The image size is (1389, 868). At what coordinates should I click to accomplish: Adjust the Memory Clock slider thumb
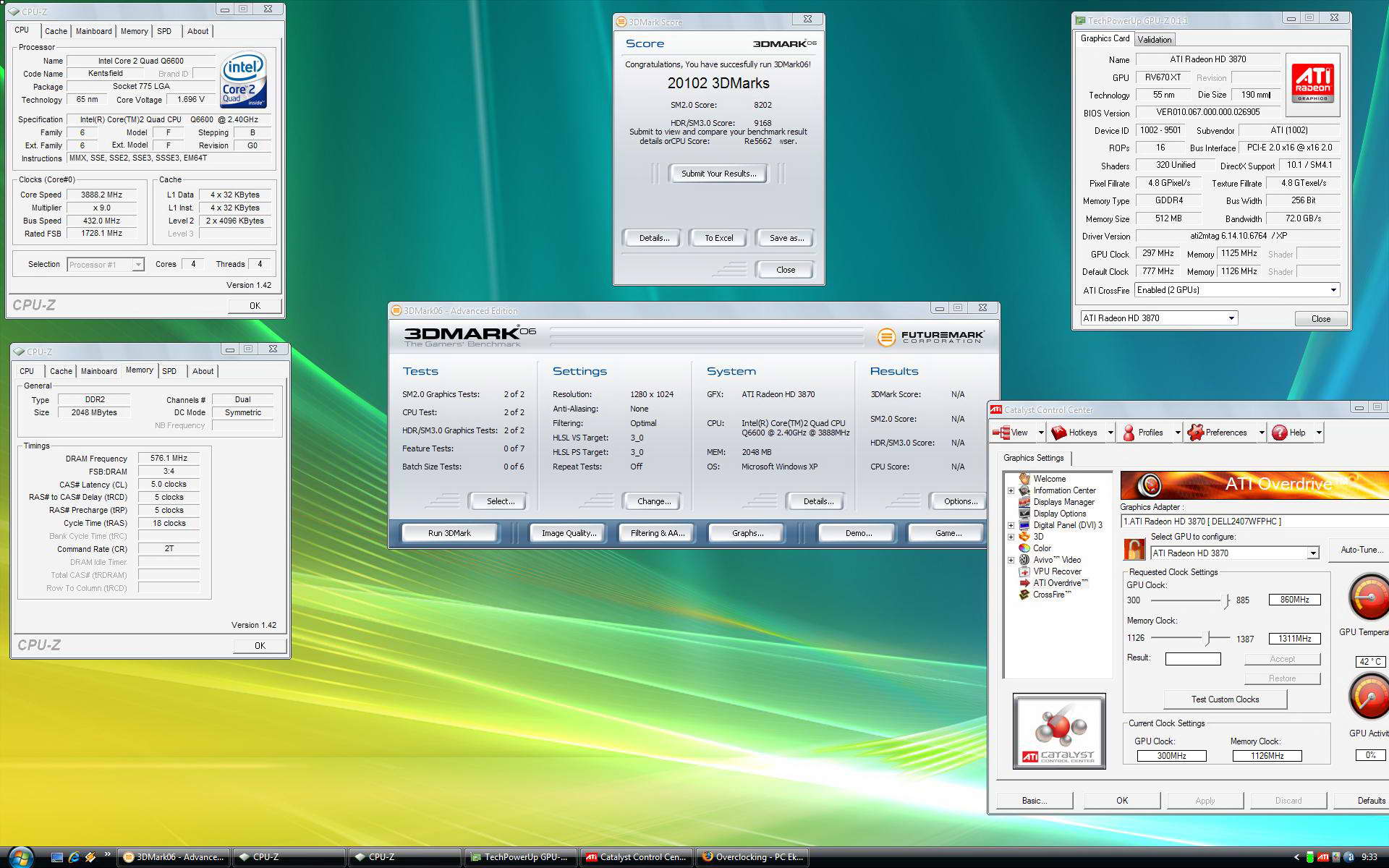pyautogui.click(x=1207, y=638)
